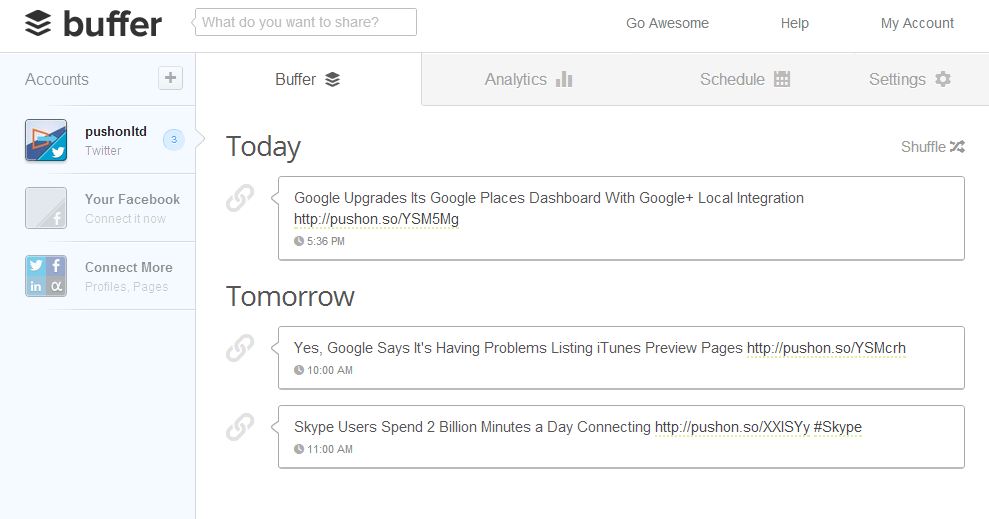Click the Your Facebook placeholder icon
989x519 pixels.
(x=46, y=208)
